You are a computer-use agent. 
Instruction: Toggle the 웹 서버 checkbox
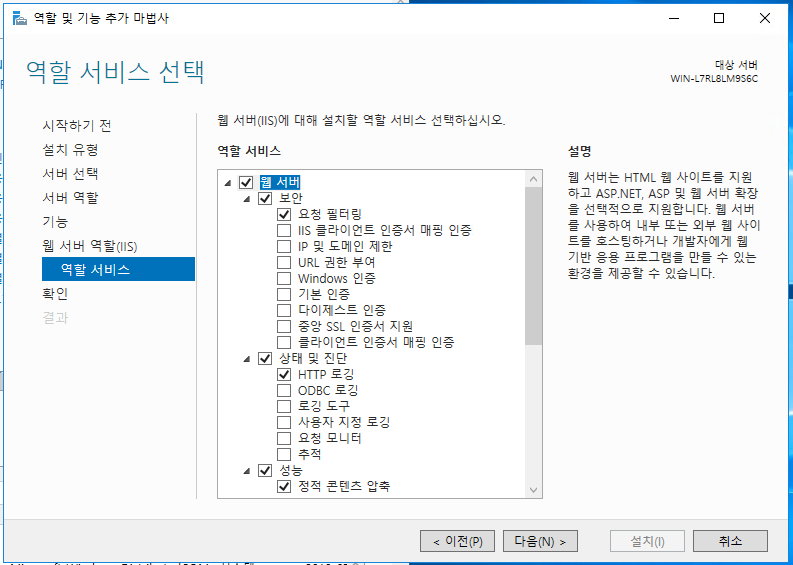(x=246, y=182)
